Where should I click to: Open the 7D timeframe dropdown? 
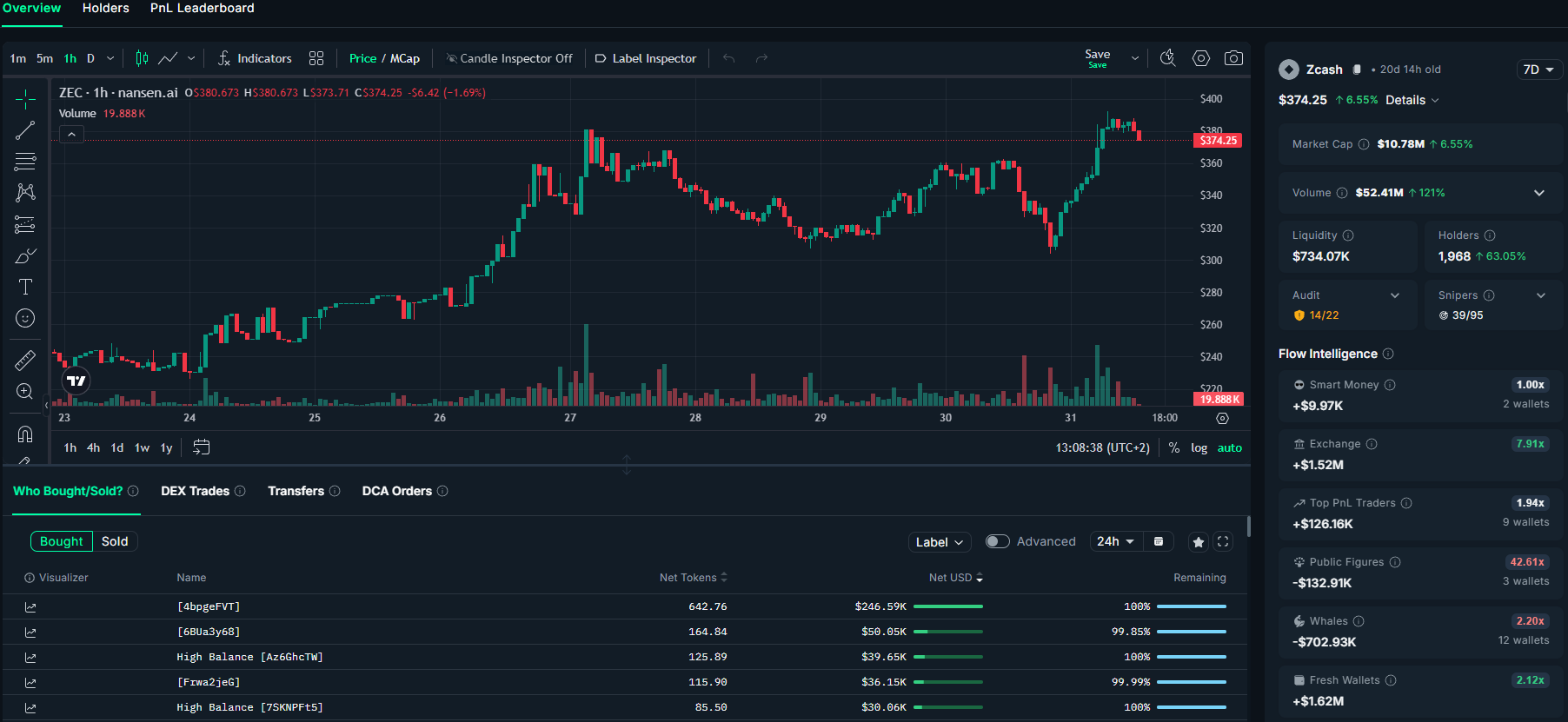pos(1538,70)
